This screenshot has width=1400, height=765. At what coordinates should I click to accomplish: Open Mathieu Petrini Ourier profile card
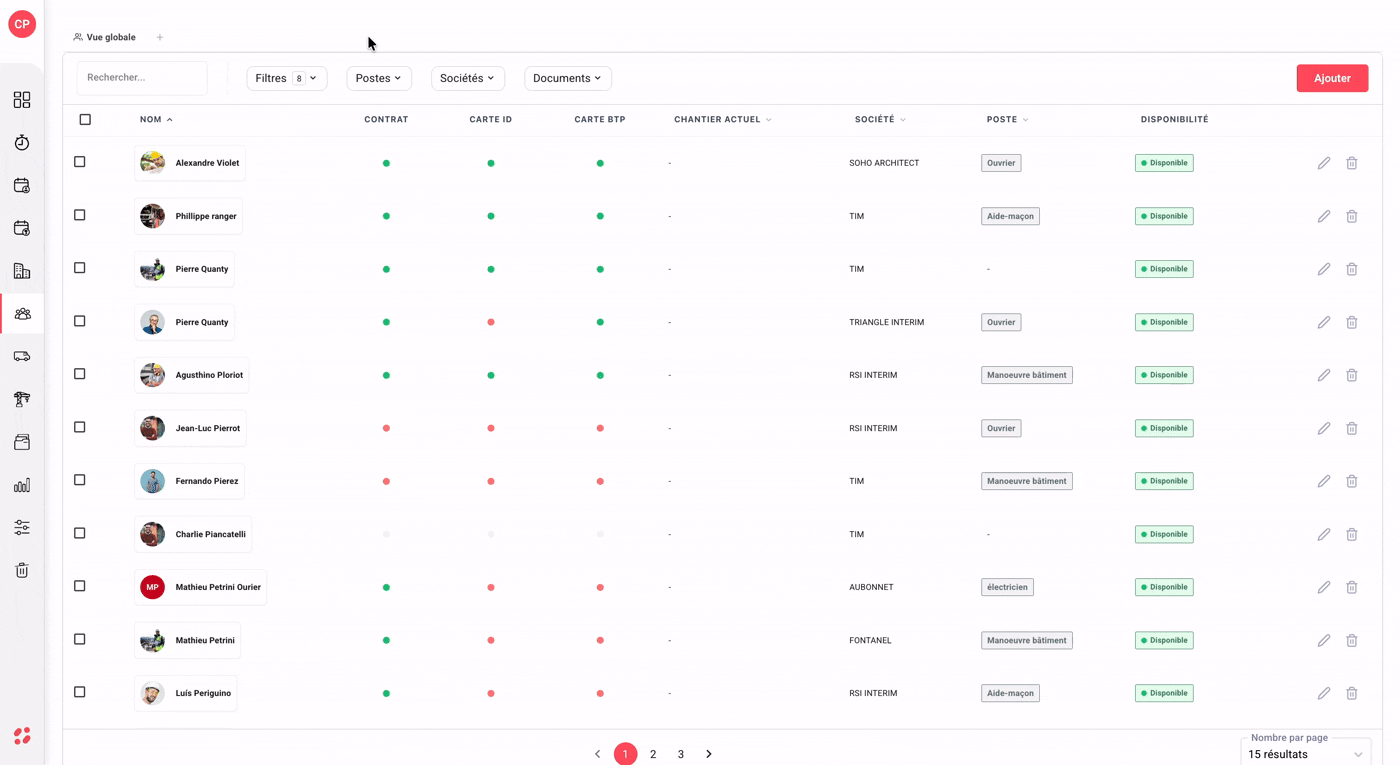[201, 587]
